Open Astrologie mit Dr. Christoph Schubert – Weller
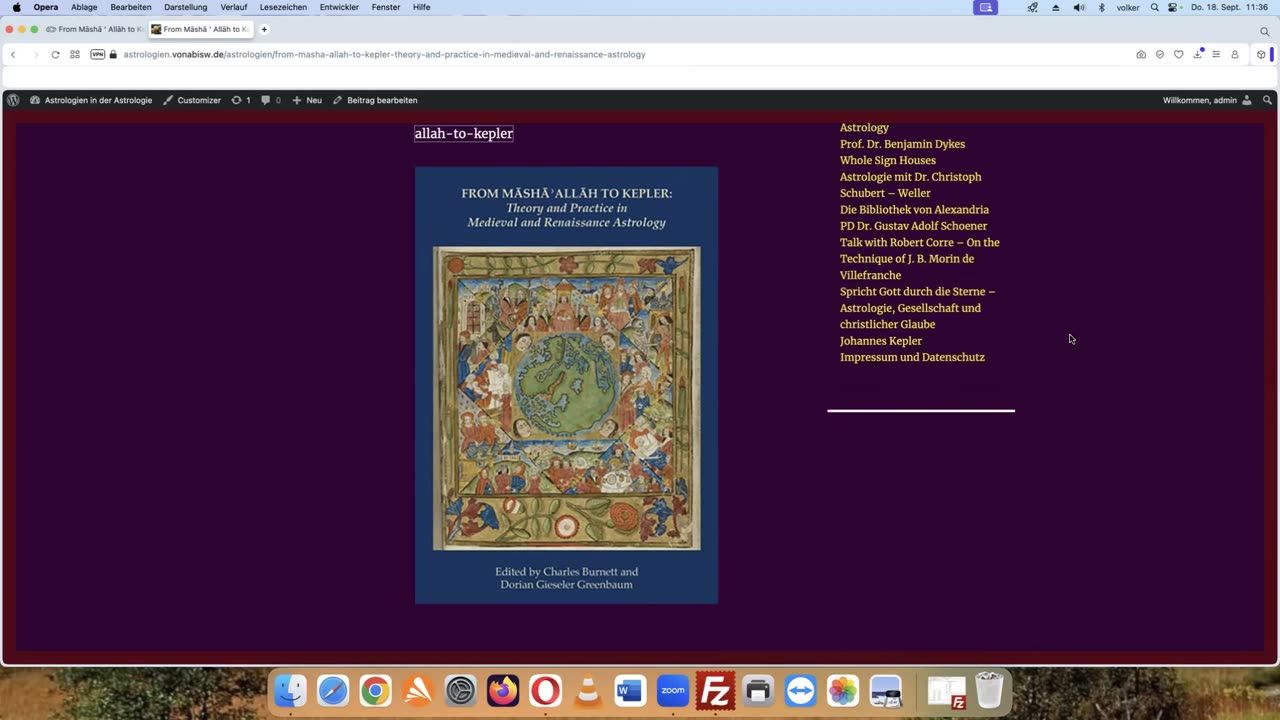1280x720 pixels. point(910,185)
